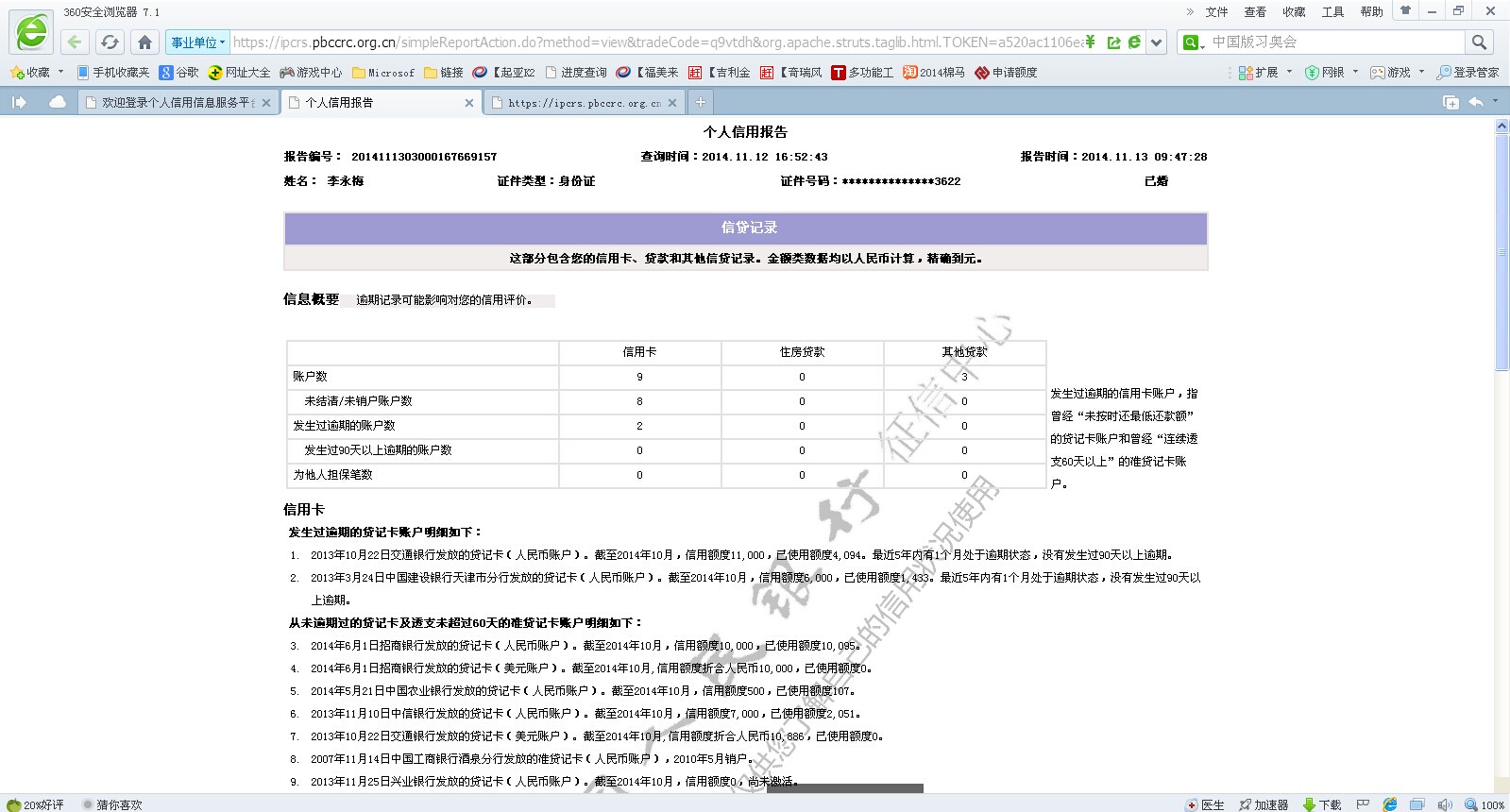The width and height of the screenshot is (1510, 812).
Task: Click the 住房贷款 column header
Action: click(802, 352)
